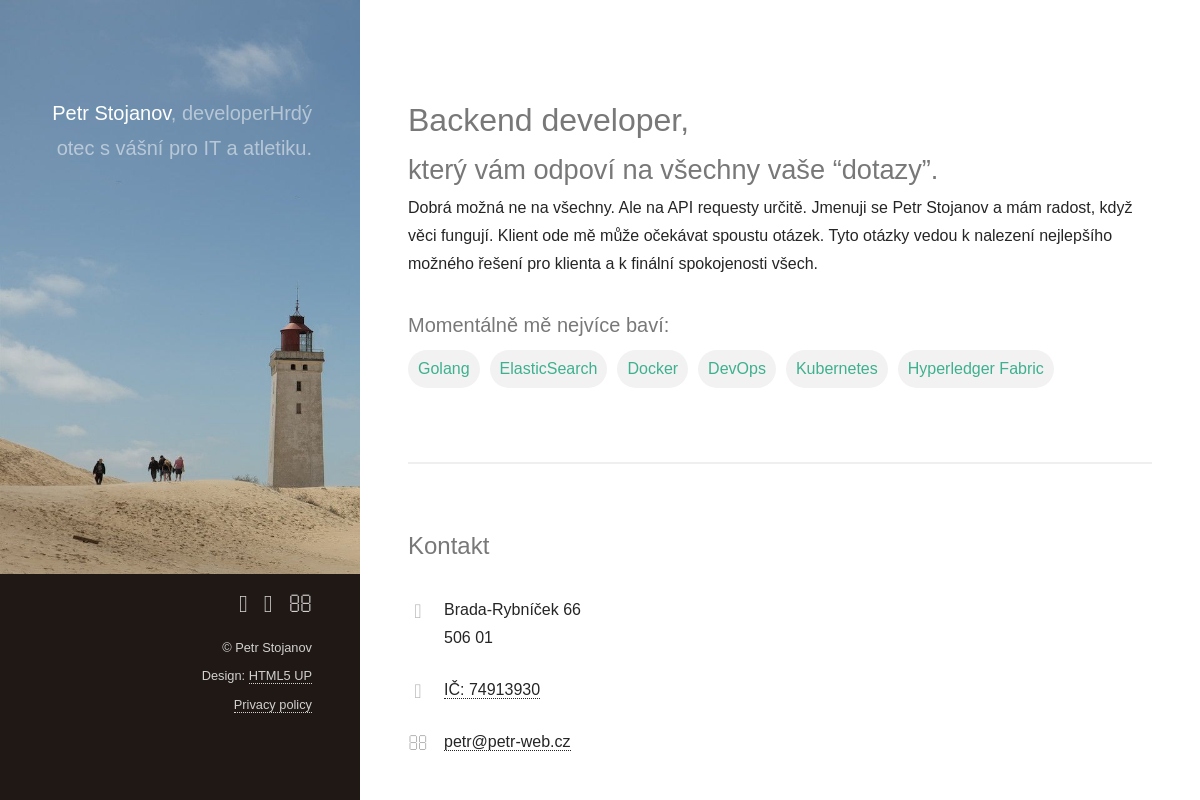Click the Kontakt section heading
The height and width of the screenshot is (800, 1200).
click(x=448, y=546)
